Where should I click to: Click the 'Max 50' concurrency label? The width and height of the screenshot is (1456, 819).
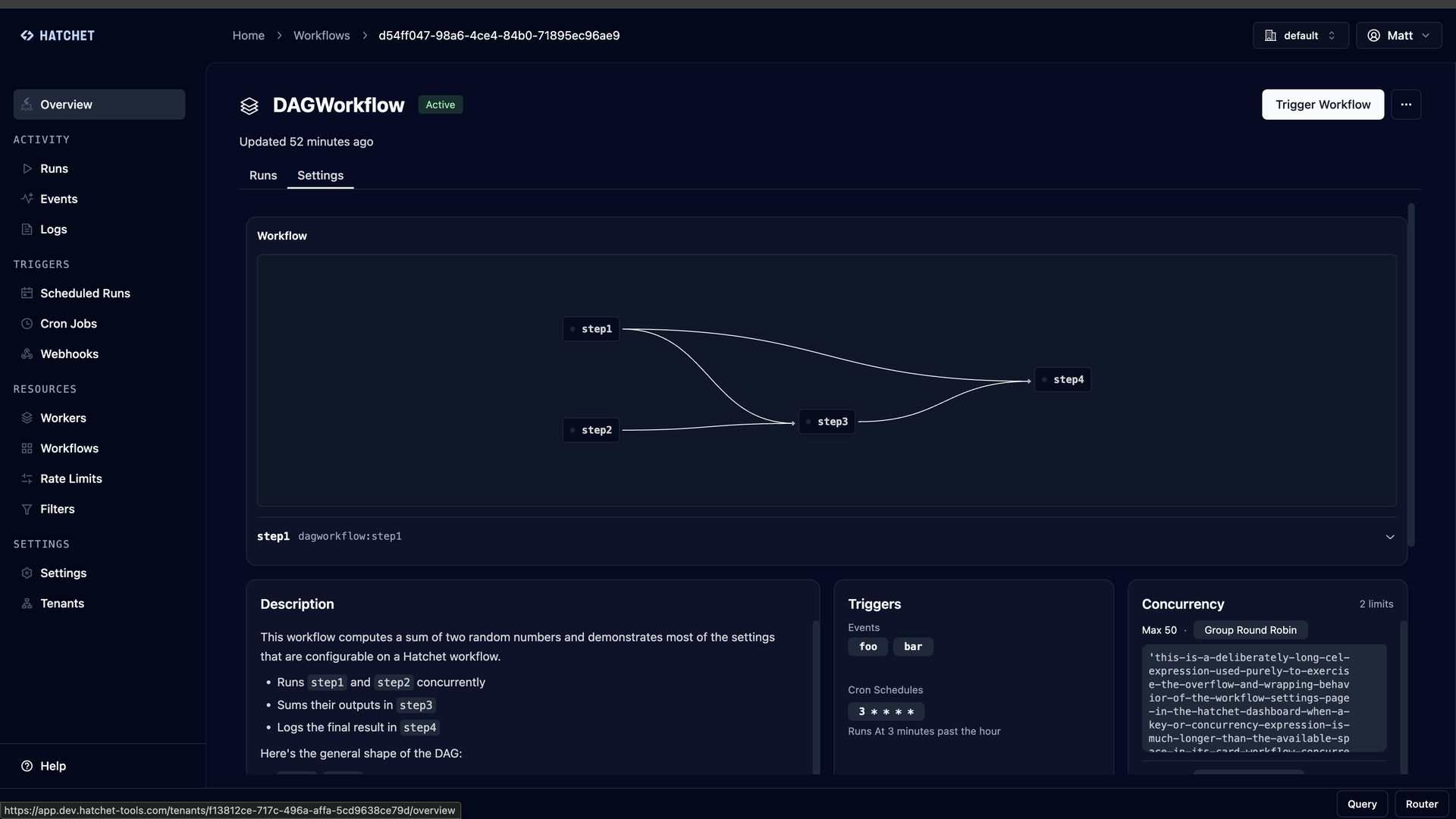click(x=1159, y=630)
